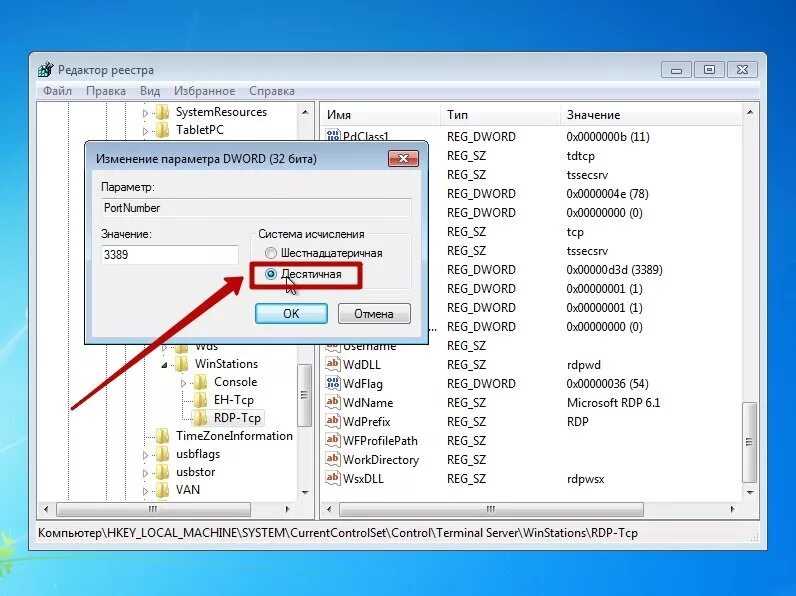Screen dimensions: 796x596
Task: Select the Десятичная radio button
Action: tap(271, 274)
